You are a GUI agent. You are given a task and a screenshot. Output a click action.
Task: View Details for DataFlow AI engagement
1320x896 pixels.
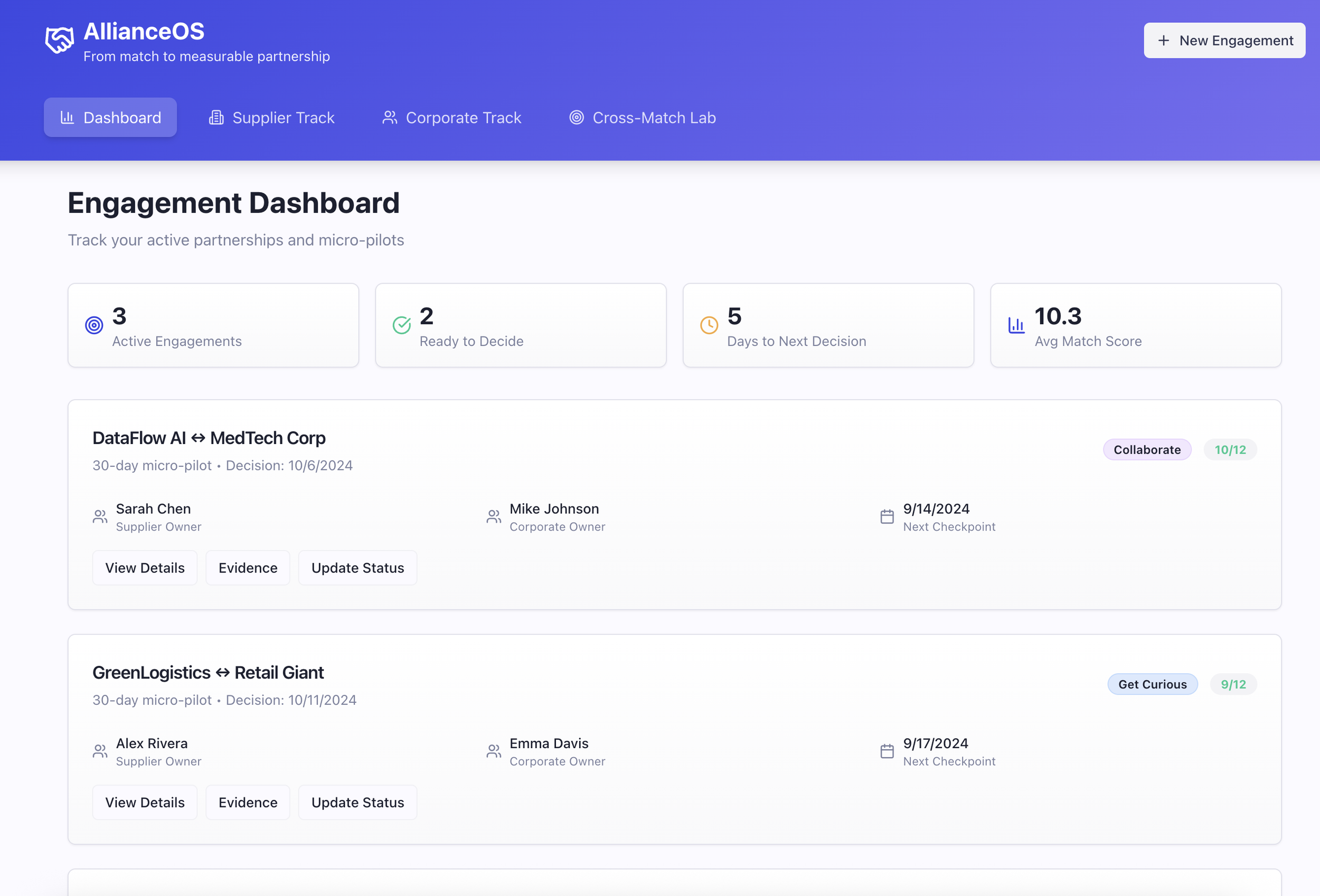tap(145, 568)
